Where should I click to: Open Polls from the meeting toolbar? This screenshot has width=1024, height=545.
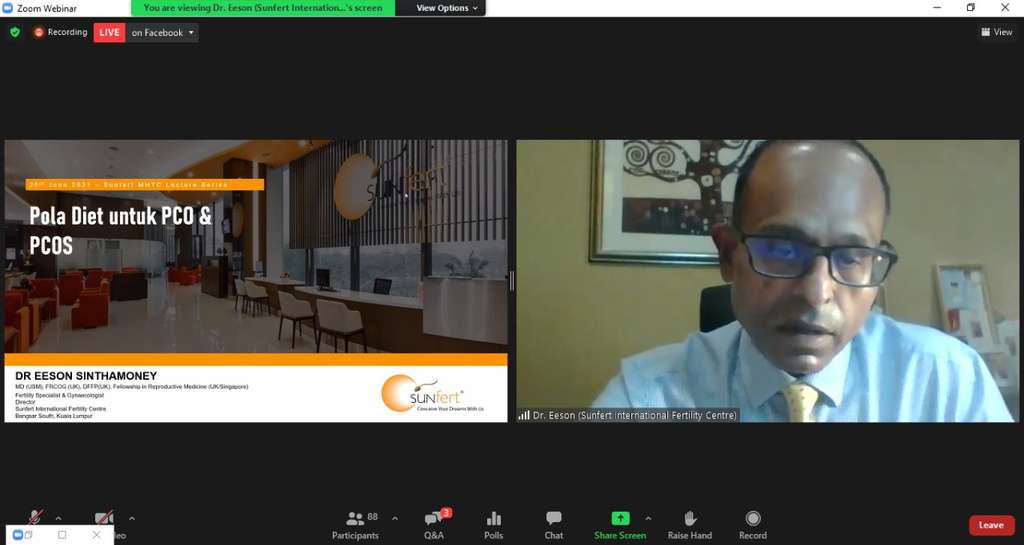tap(494, 525)
